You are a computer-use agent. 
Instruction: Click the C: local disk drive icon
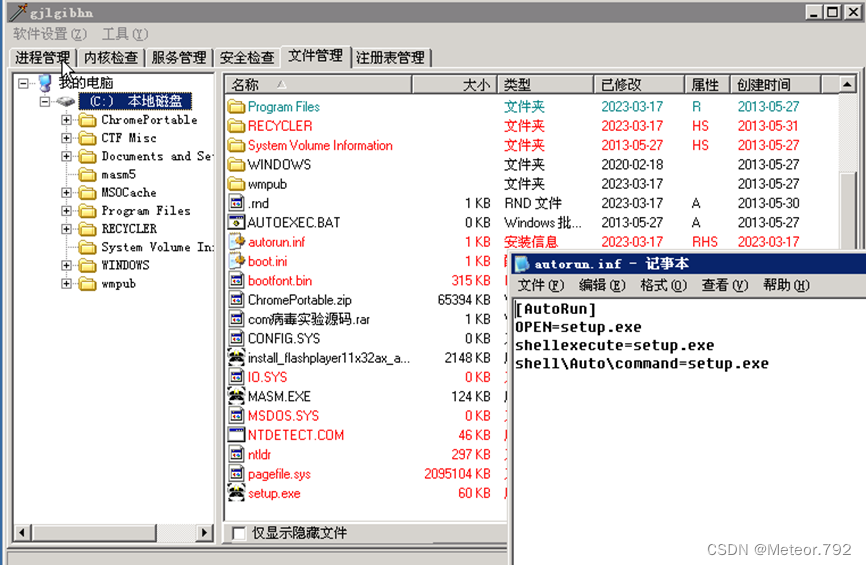65,101
